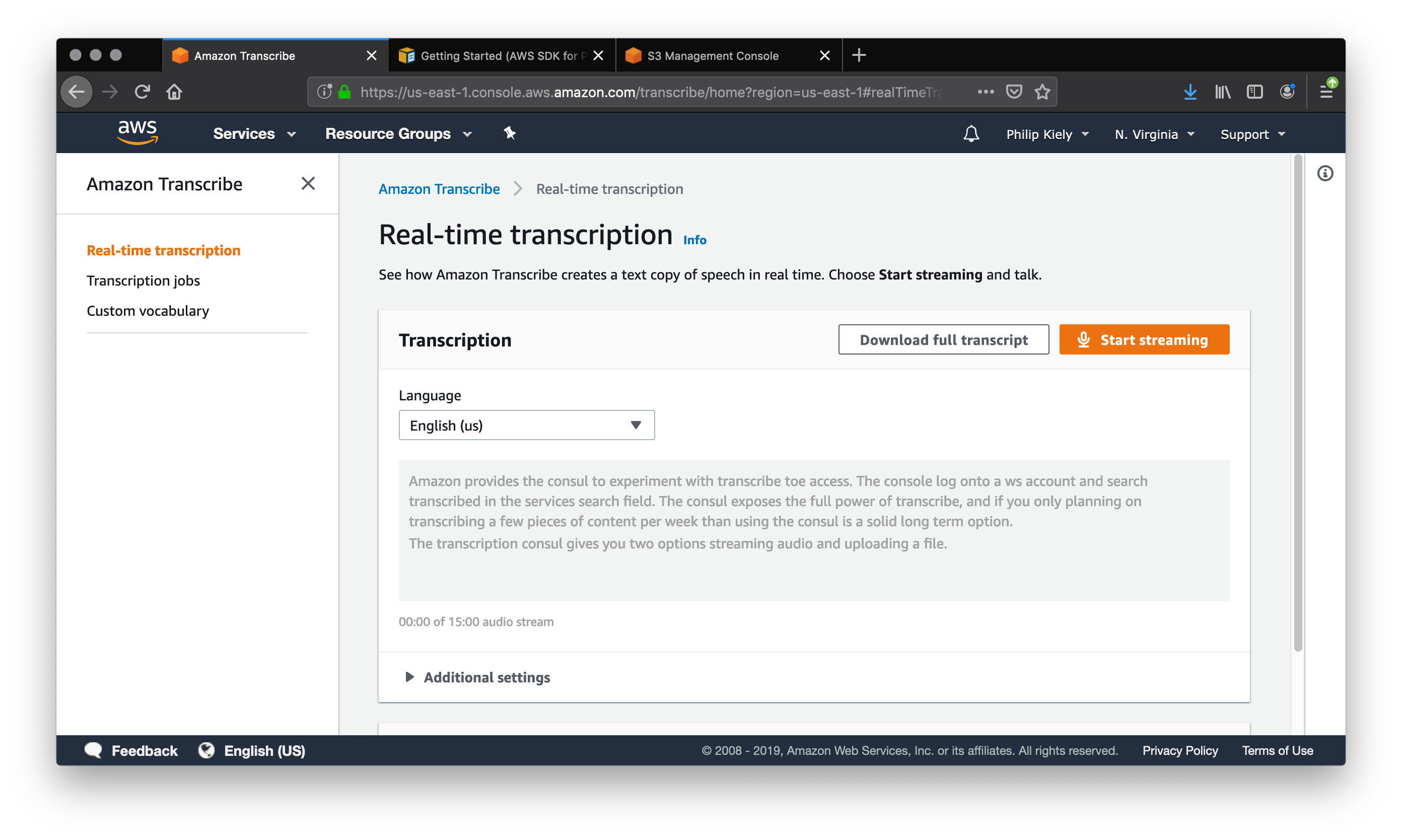
Task: Open Transcription jobs in sidebar
Action: click(143, 280)
